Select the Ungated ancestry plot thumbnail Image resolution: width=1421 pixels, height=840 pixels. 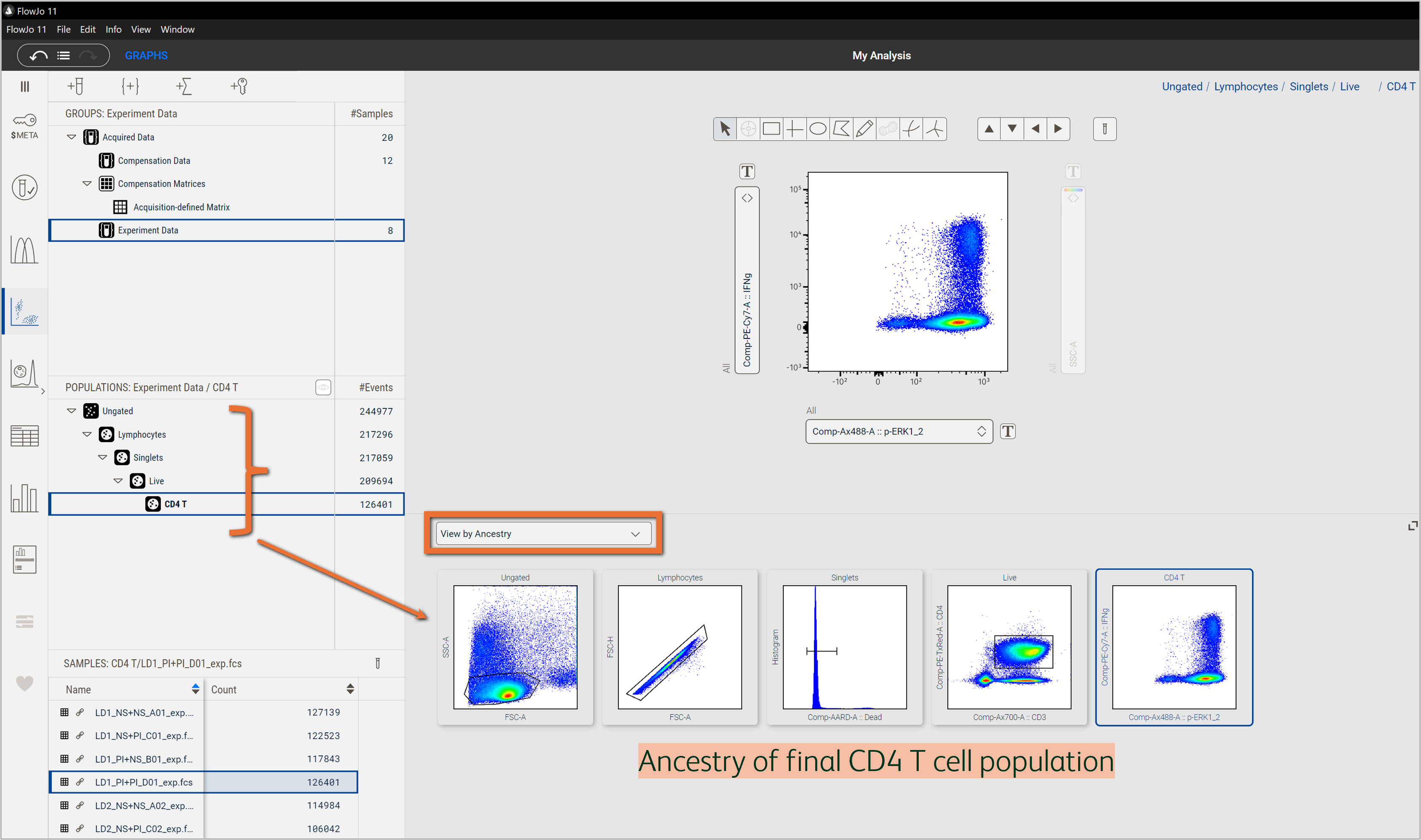click(515, 647)
